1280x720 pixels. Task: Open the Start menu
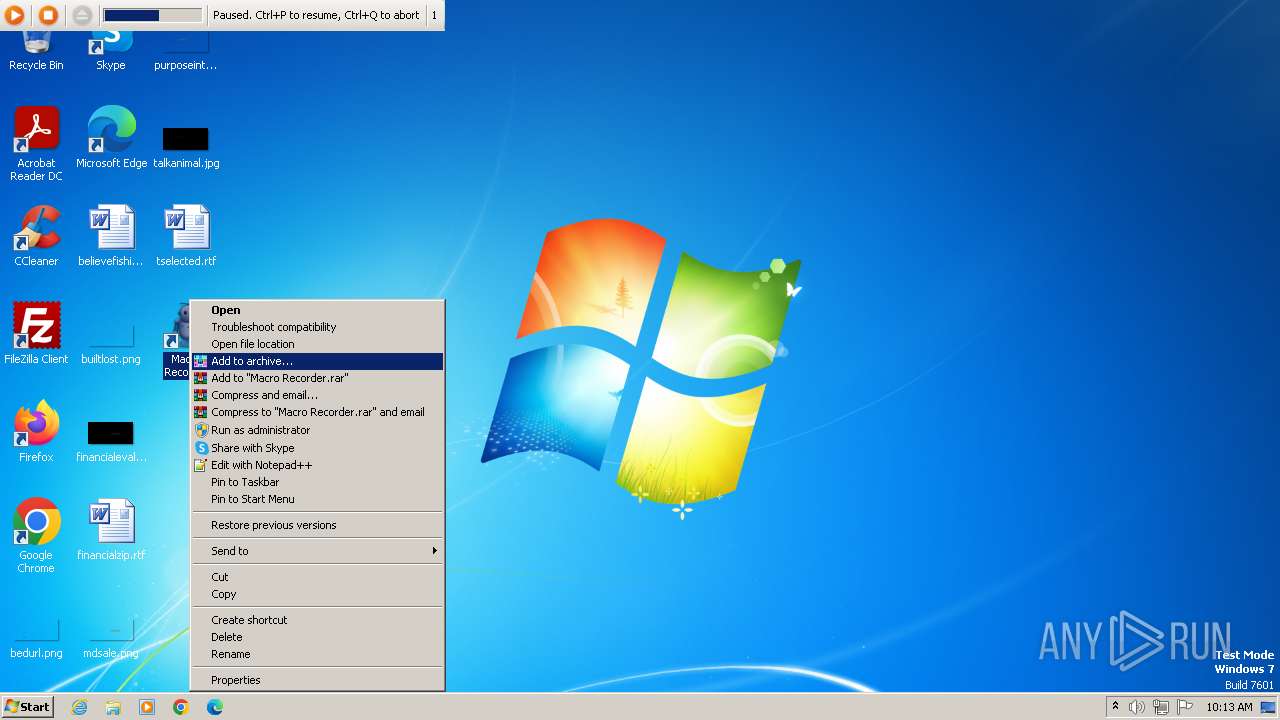(x=27, y=707)
